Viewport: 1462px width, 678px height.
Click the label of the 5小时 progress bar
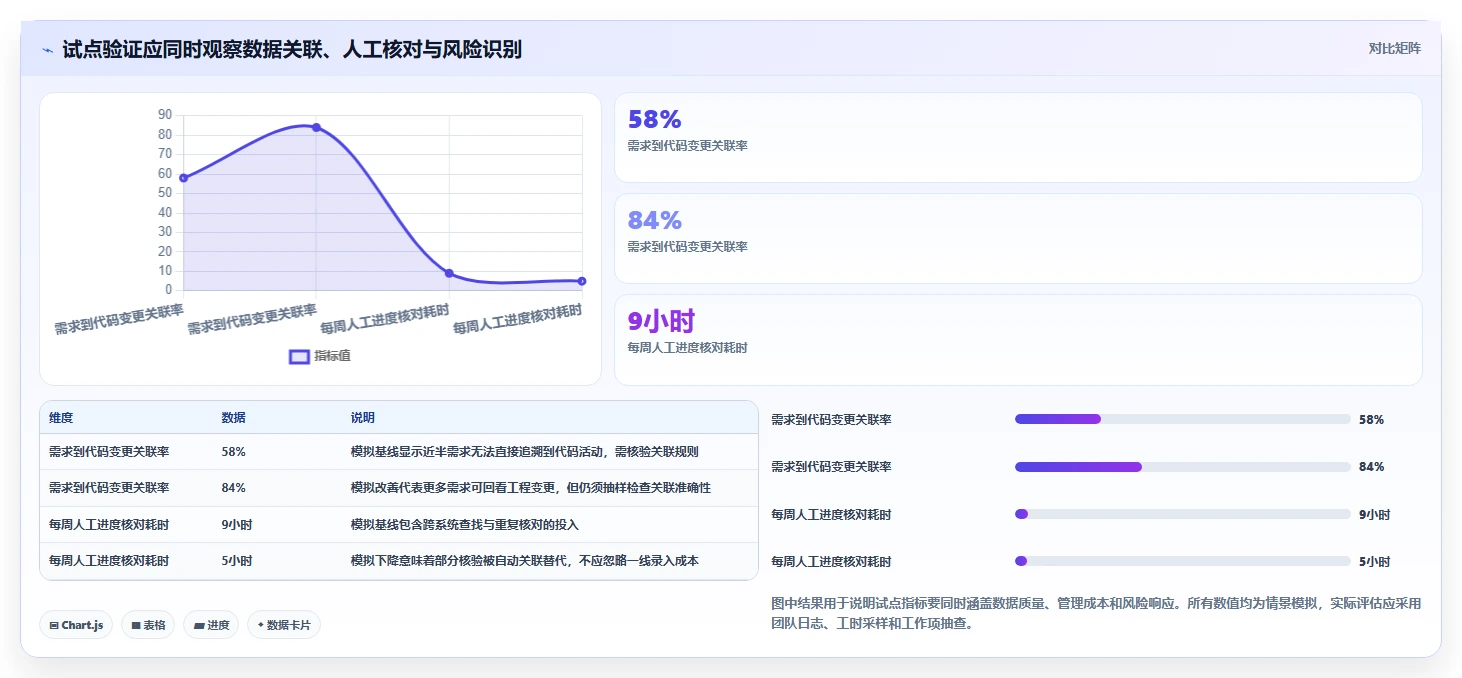pyautogui.click(x=831, y=562)
